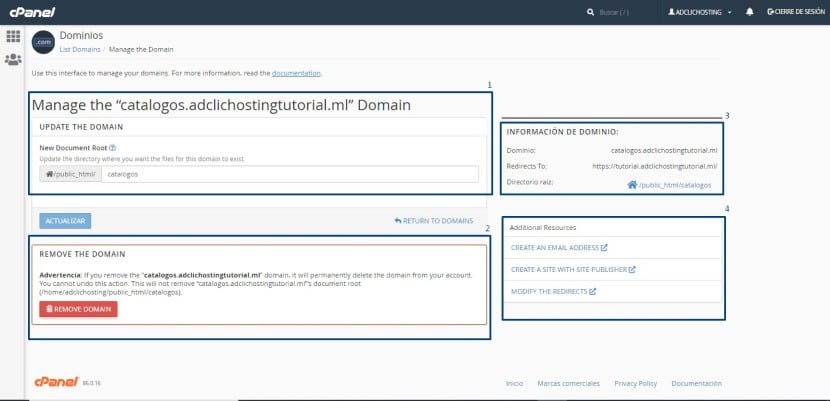The image size is (830, 401).
Task: Click the Remove the Domain heading
Action: pos(82,254)
